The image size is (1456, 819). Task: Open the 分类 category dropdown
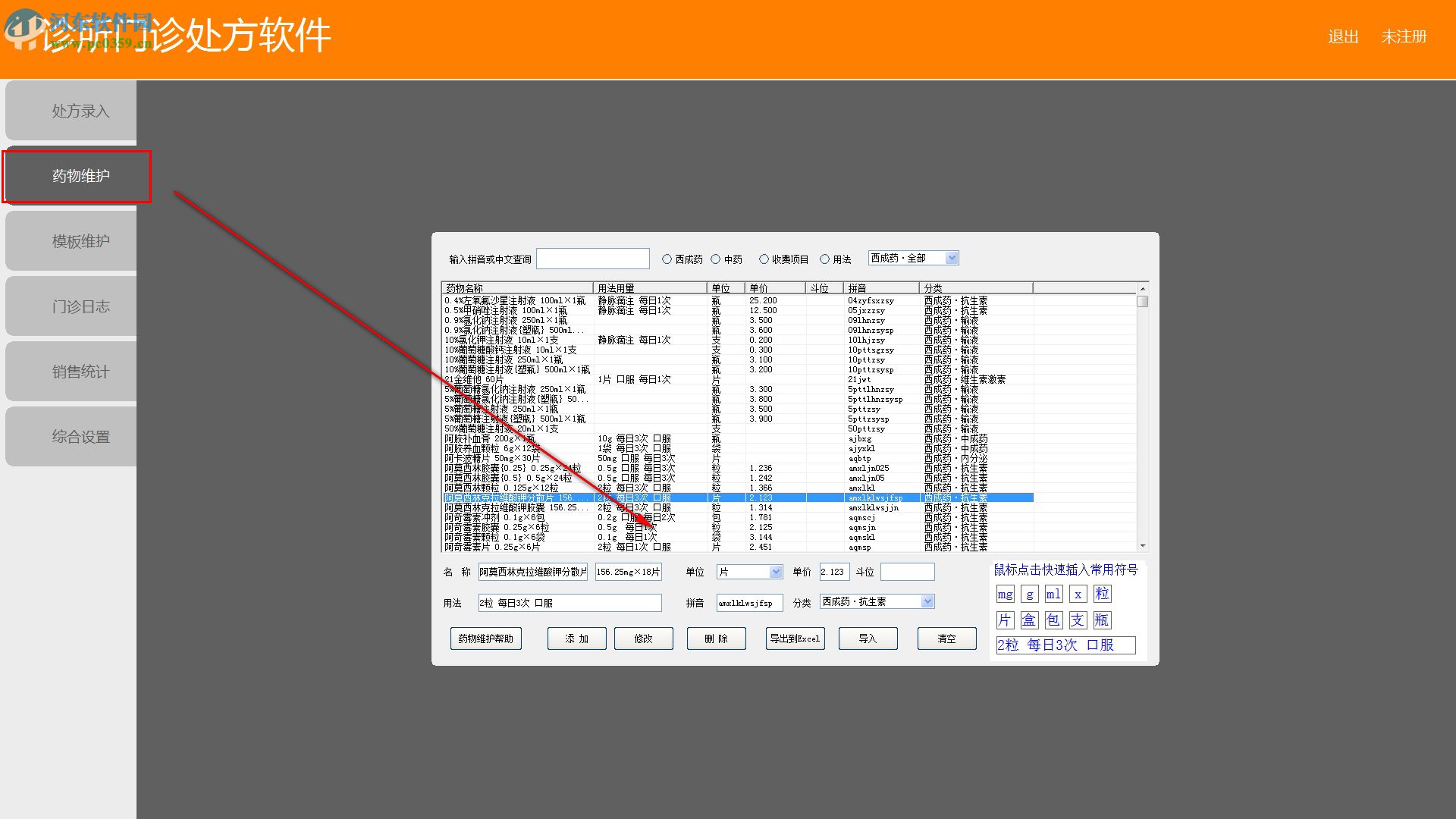point(927,602)
